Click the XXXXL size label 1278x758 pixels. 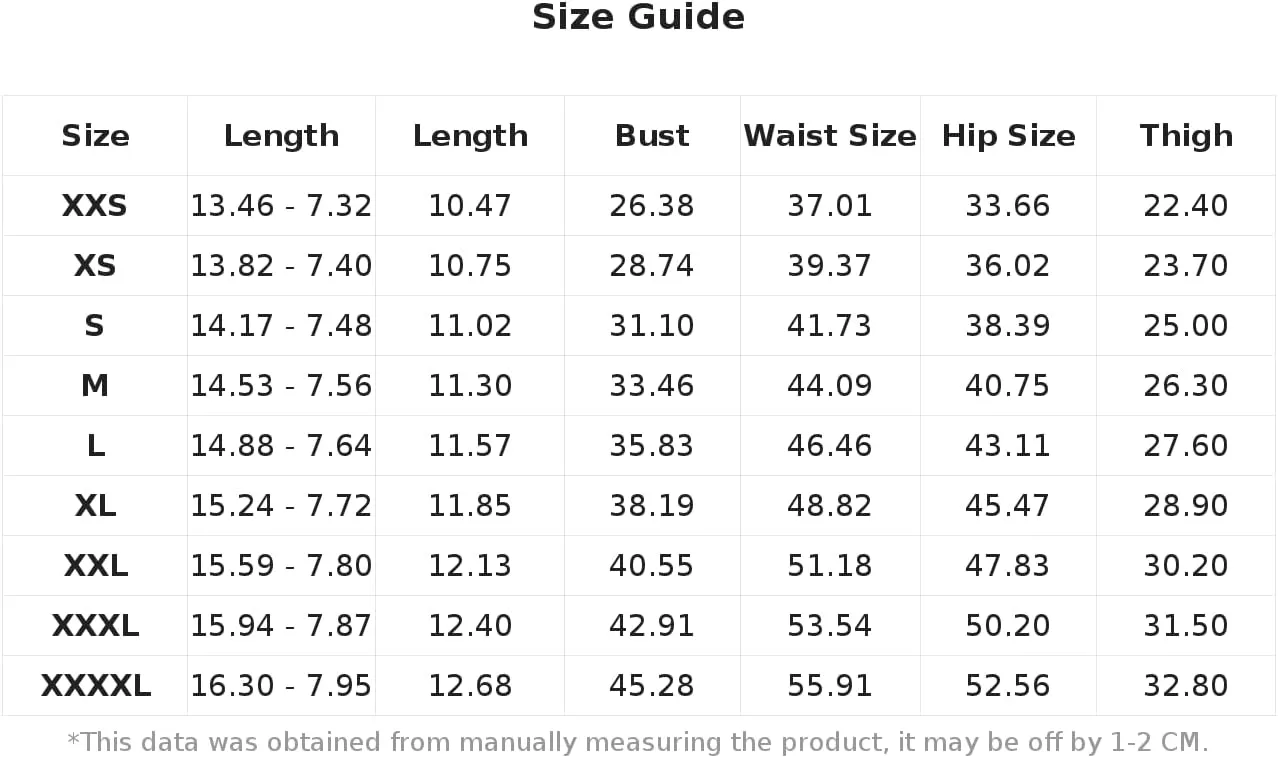[x=95, y=686]
